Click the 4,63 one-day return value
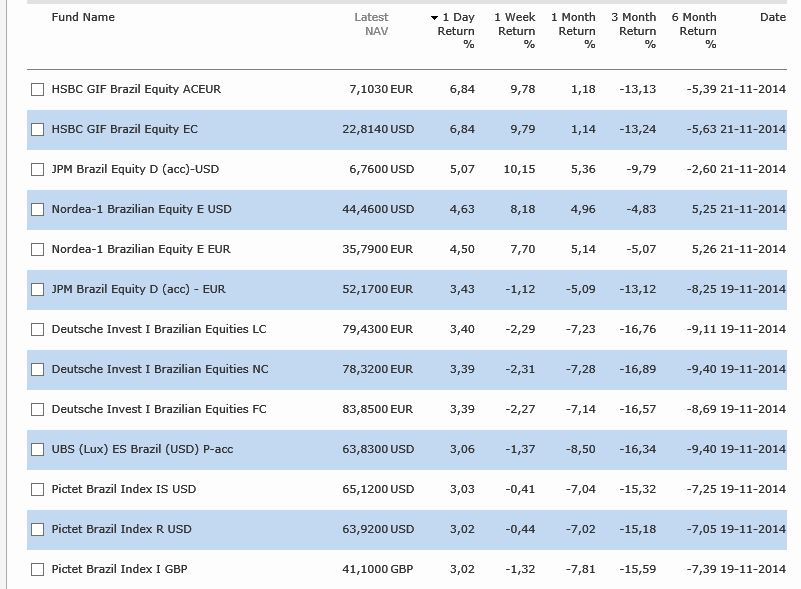The height and width of the screenshot is (589, 801). click(x=462, y=209)
